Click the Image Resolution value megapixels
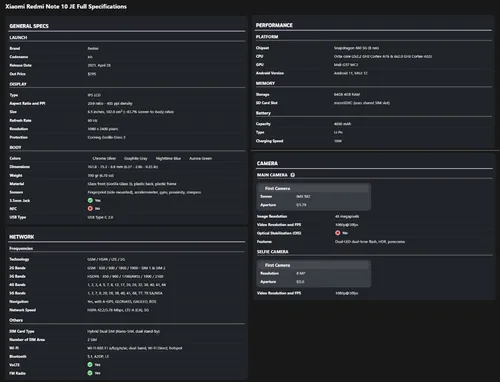The width and height of the screenshot is (500, 382). click(x=347, y=216)
